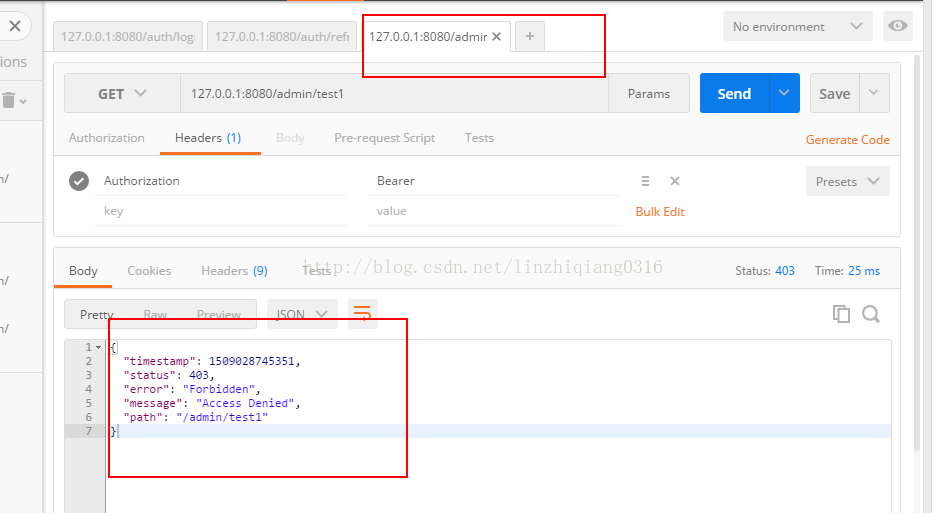The width and height of the screenshot is (946, 513).
Task: Click the "Access Denied" message value
Action: [x=245, y=403]
